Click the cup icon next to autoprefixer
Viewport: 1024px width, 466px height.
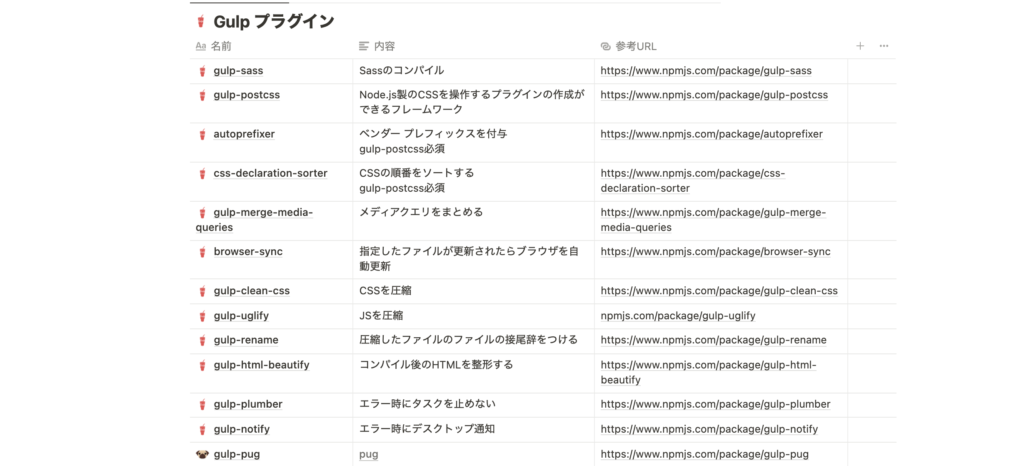202,134
